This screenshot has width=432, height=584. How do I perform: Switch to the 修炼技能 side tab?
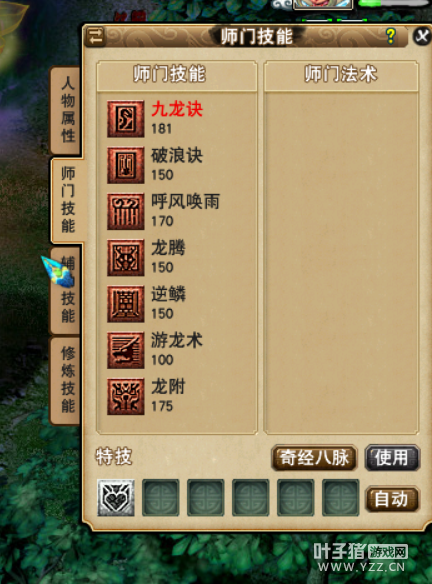click(66, 381)
